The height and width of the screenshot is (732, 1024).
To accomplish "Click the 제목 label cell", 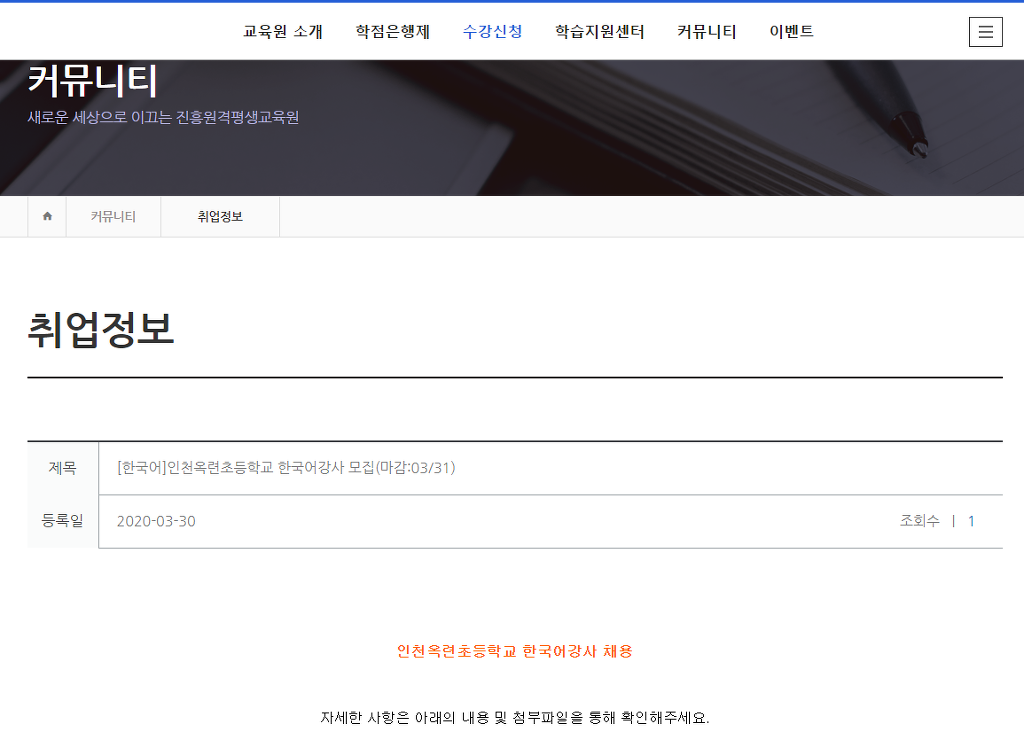I will pyautogui.click(x=63, y=468).
